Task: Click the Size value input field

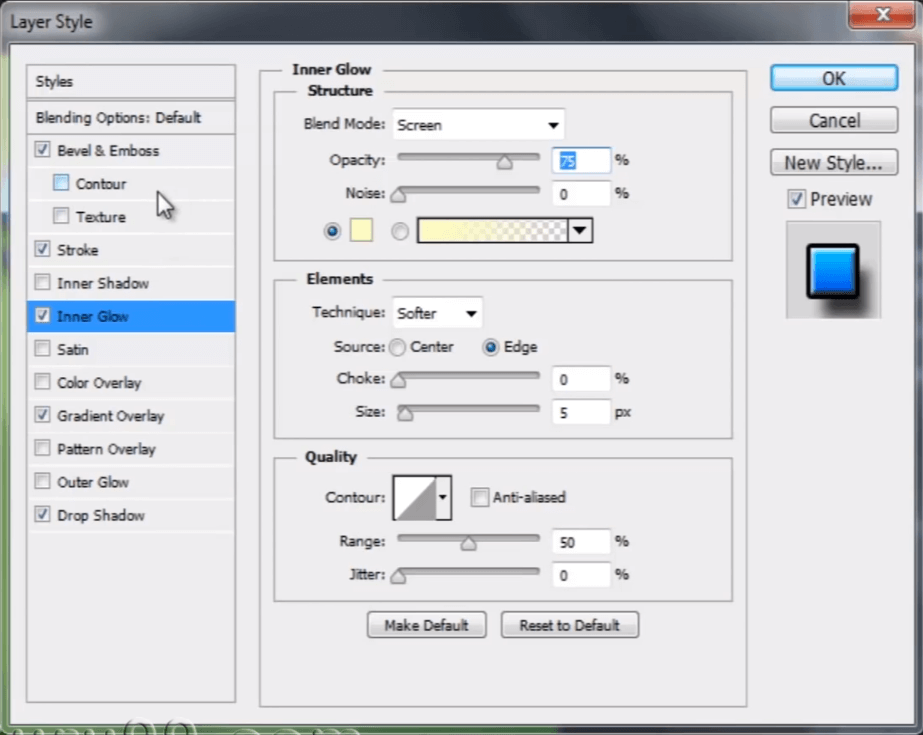Action: pyautogui.click(x=580, y=411)
